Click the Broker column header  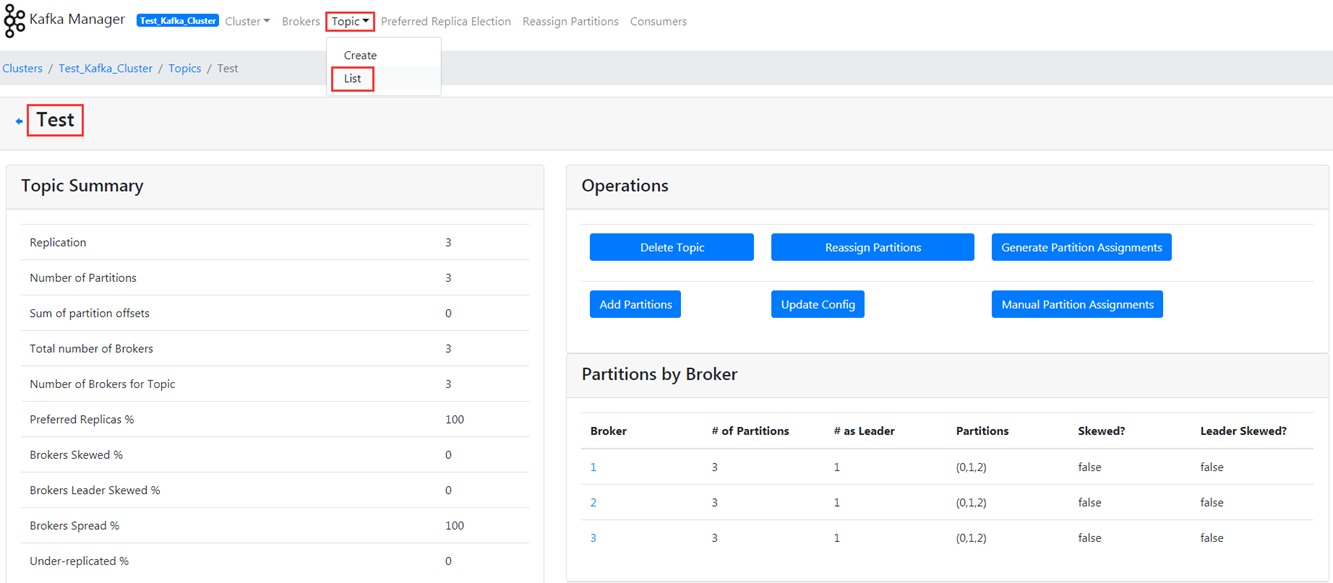(609, 431)
